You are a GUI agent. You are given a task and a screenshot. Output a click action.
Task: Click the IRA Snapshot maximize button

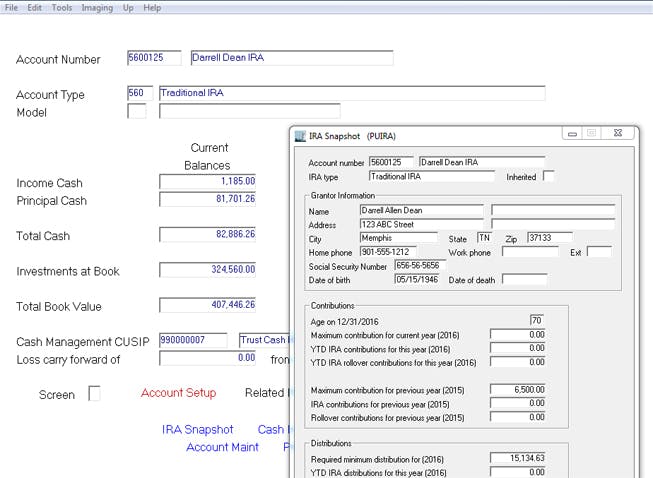(591, 133)
